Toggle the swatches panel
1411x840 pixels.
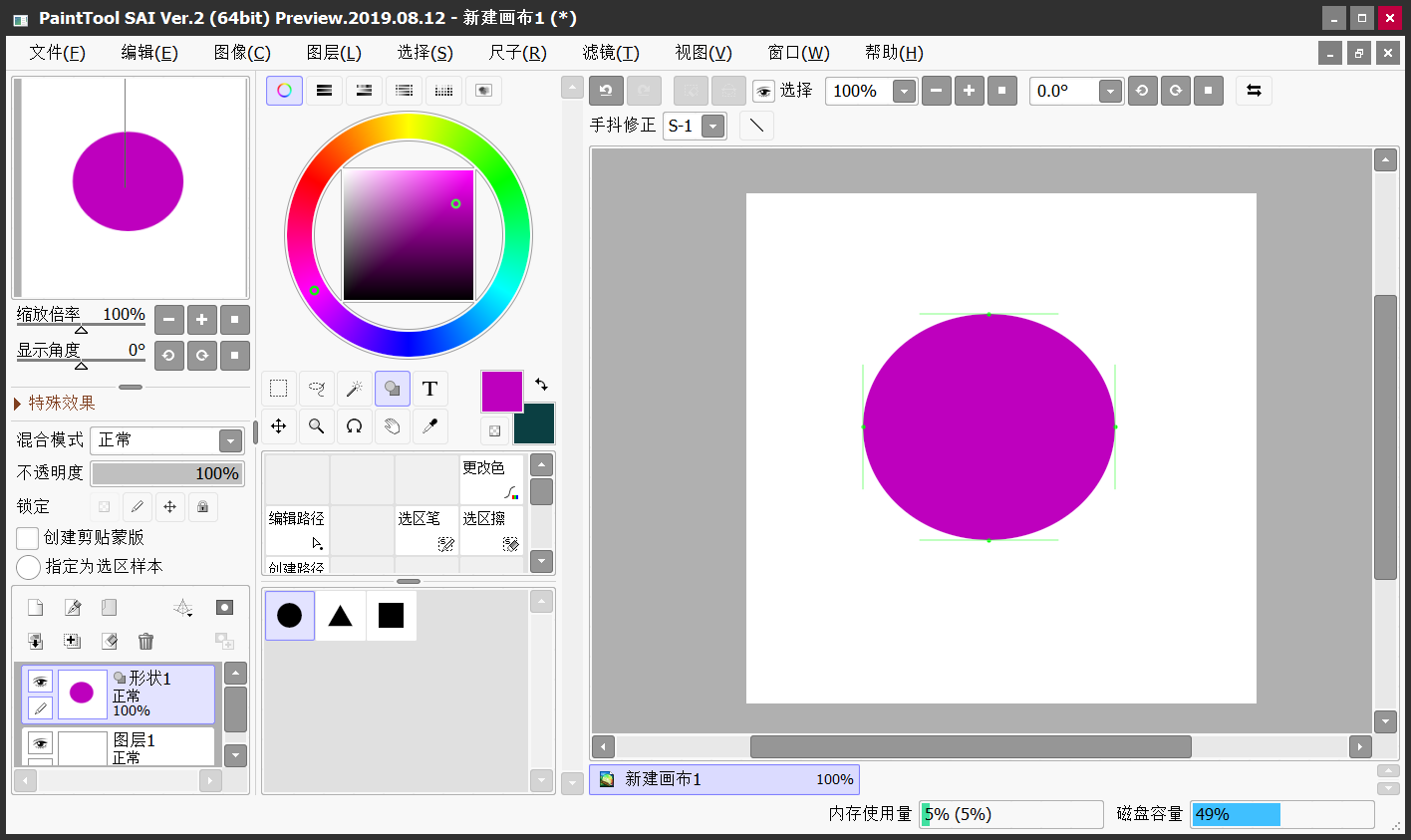[443, 91]
